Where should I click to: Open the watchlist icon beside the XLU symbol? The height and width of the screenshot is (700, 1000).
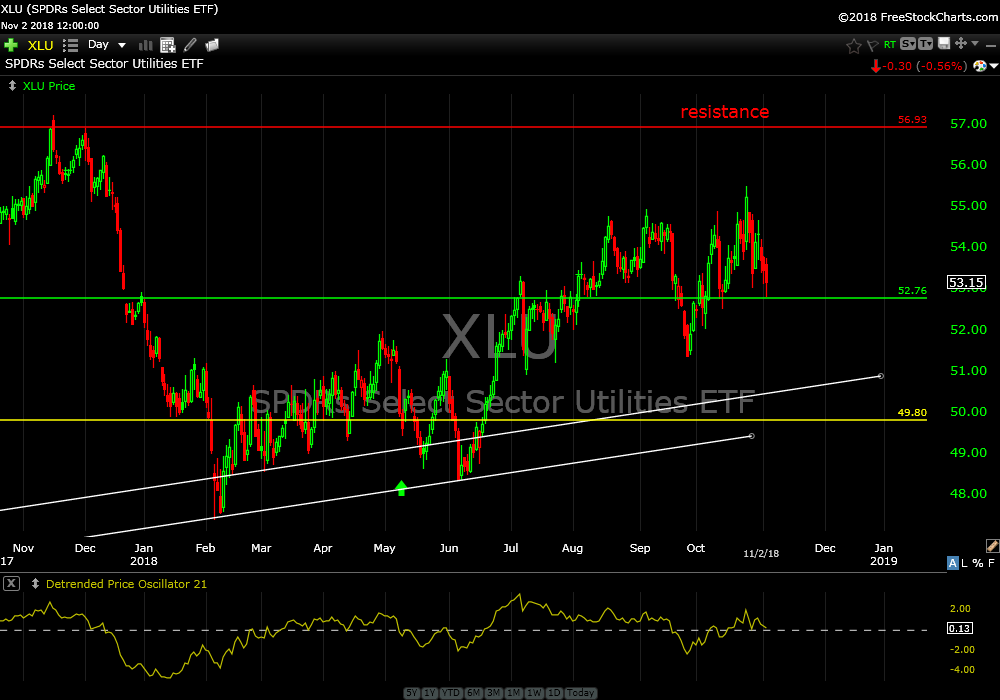pyautogui.click(x=70, y=45)
